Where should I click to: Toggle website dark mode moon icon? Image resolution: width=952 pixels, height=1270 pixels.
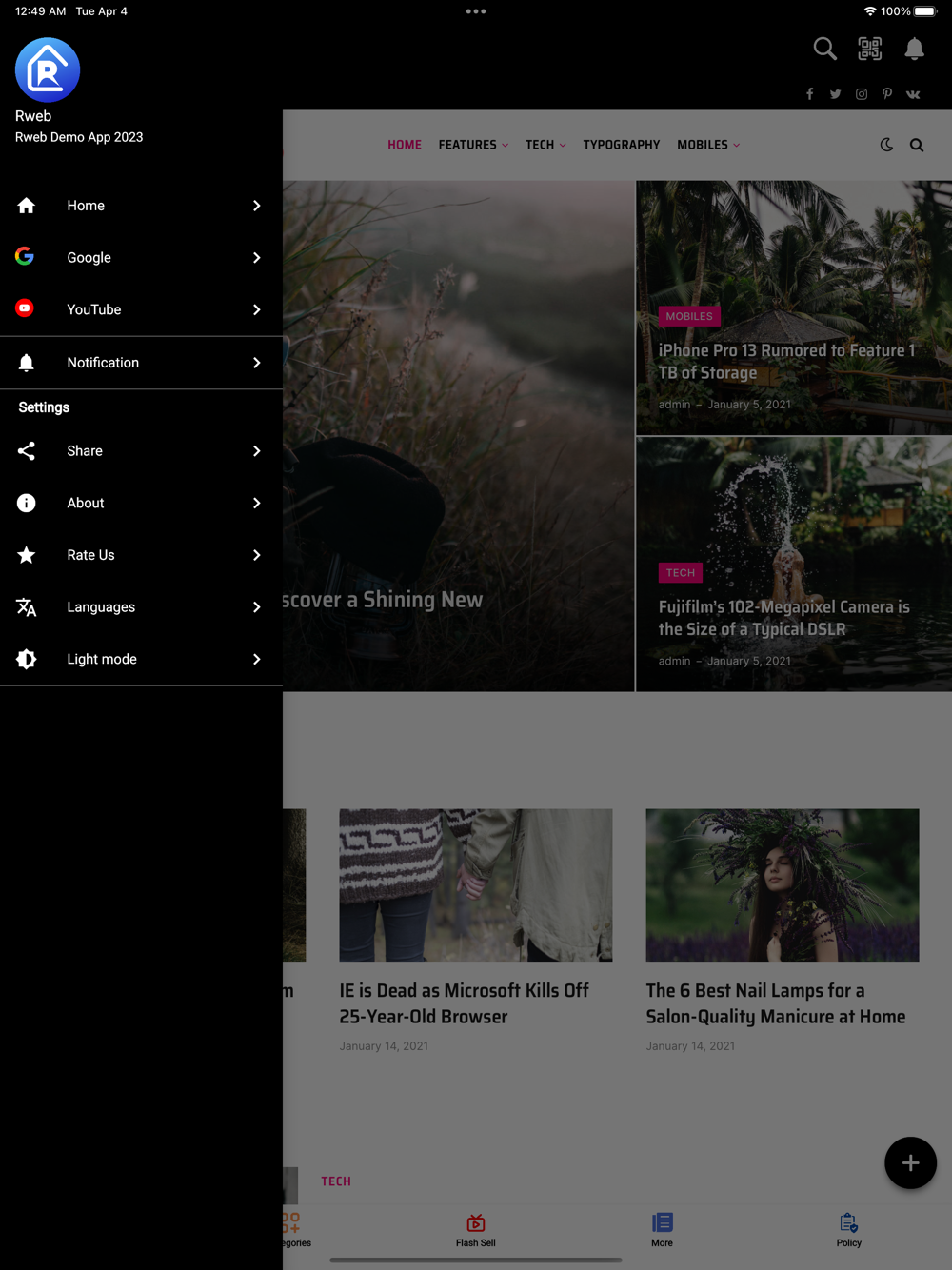point(886,145)
